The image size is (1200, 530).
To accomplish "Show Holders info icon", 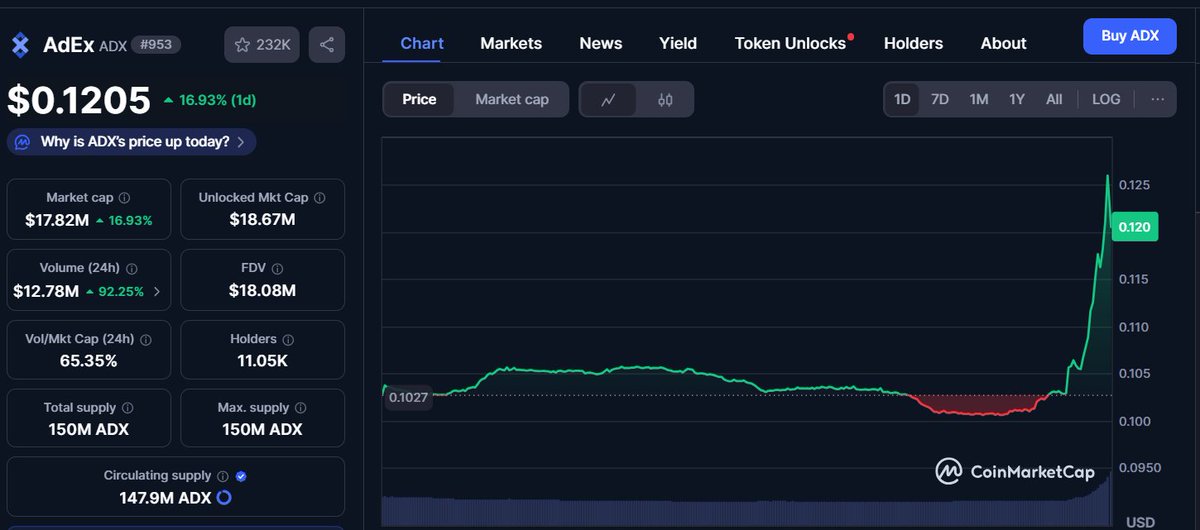I will coord(287,339).
